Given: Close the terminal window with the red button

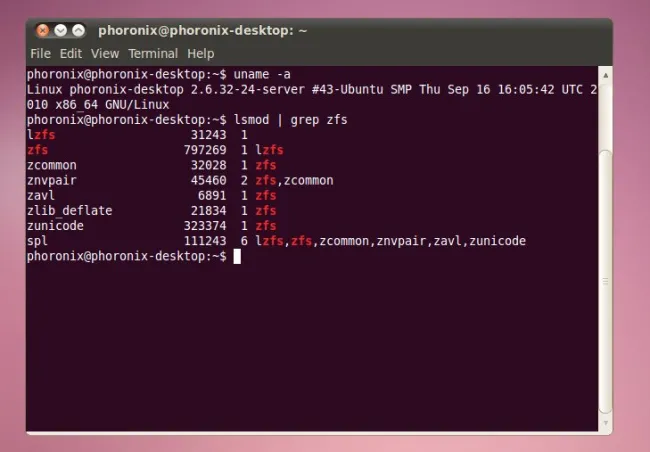Looking at the screenshot, I should coord(42,30).
